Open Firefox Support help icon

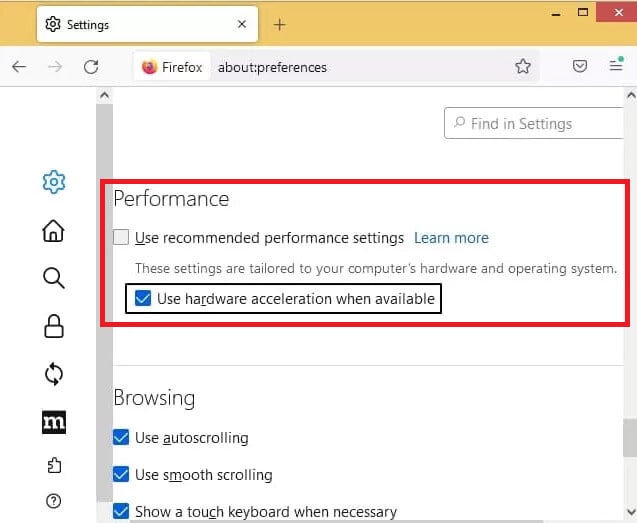coord(54,501)
